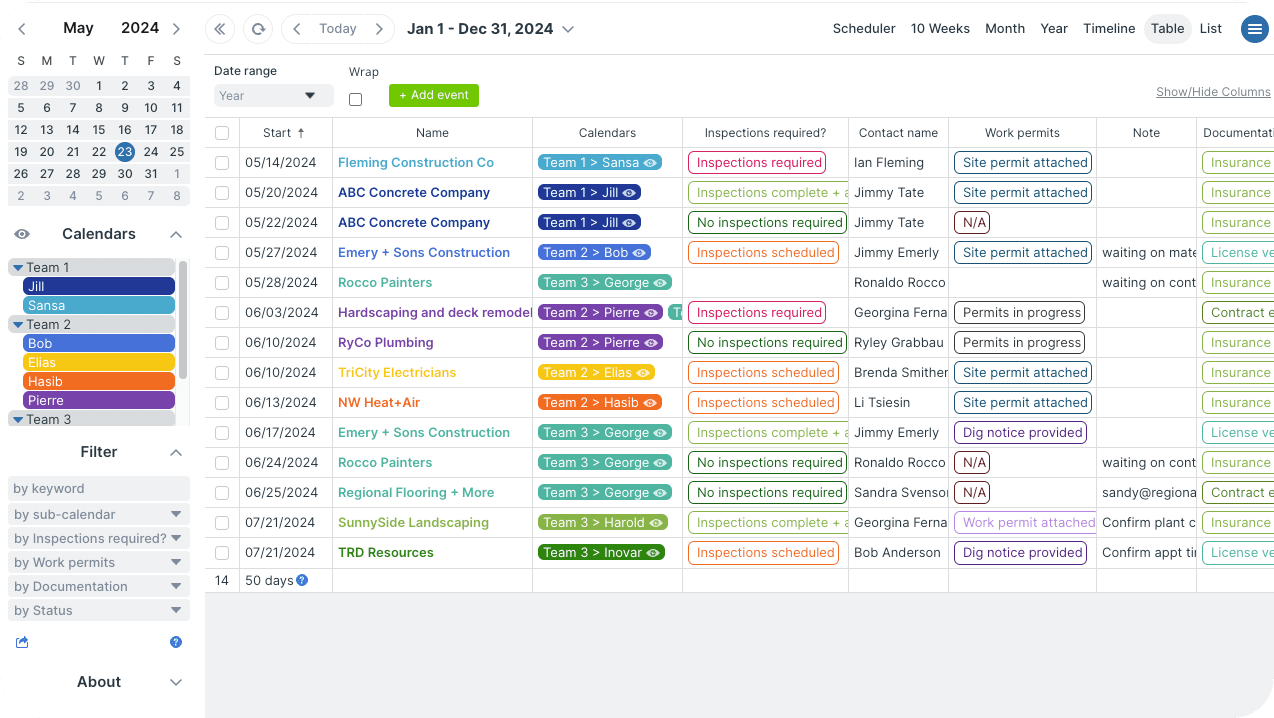Go to next month in mini calendar

click(x=177, y=29)
